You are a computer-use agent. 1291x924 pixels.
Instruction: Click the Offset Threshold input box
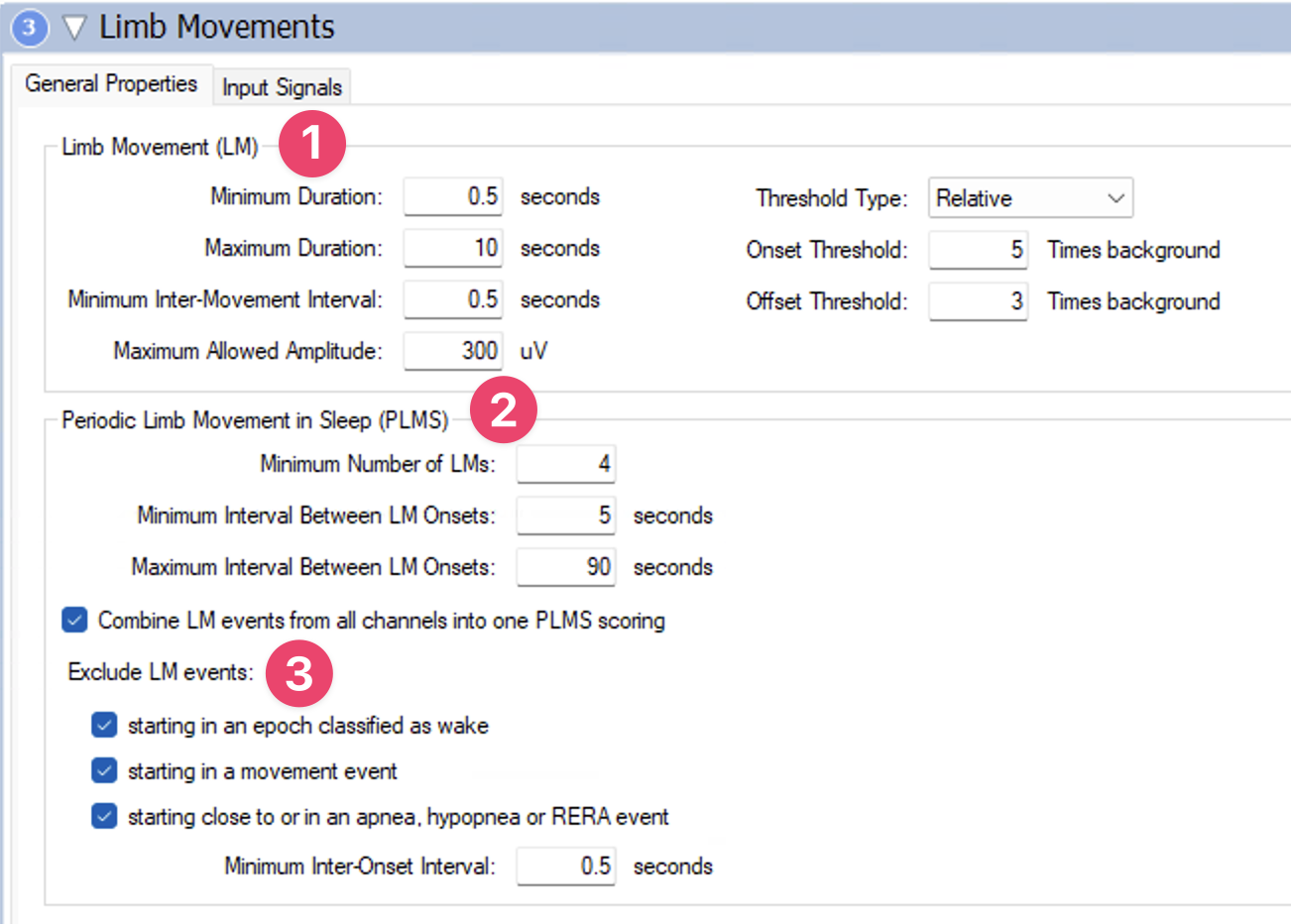click(978, 301)
